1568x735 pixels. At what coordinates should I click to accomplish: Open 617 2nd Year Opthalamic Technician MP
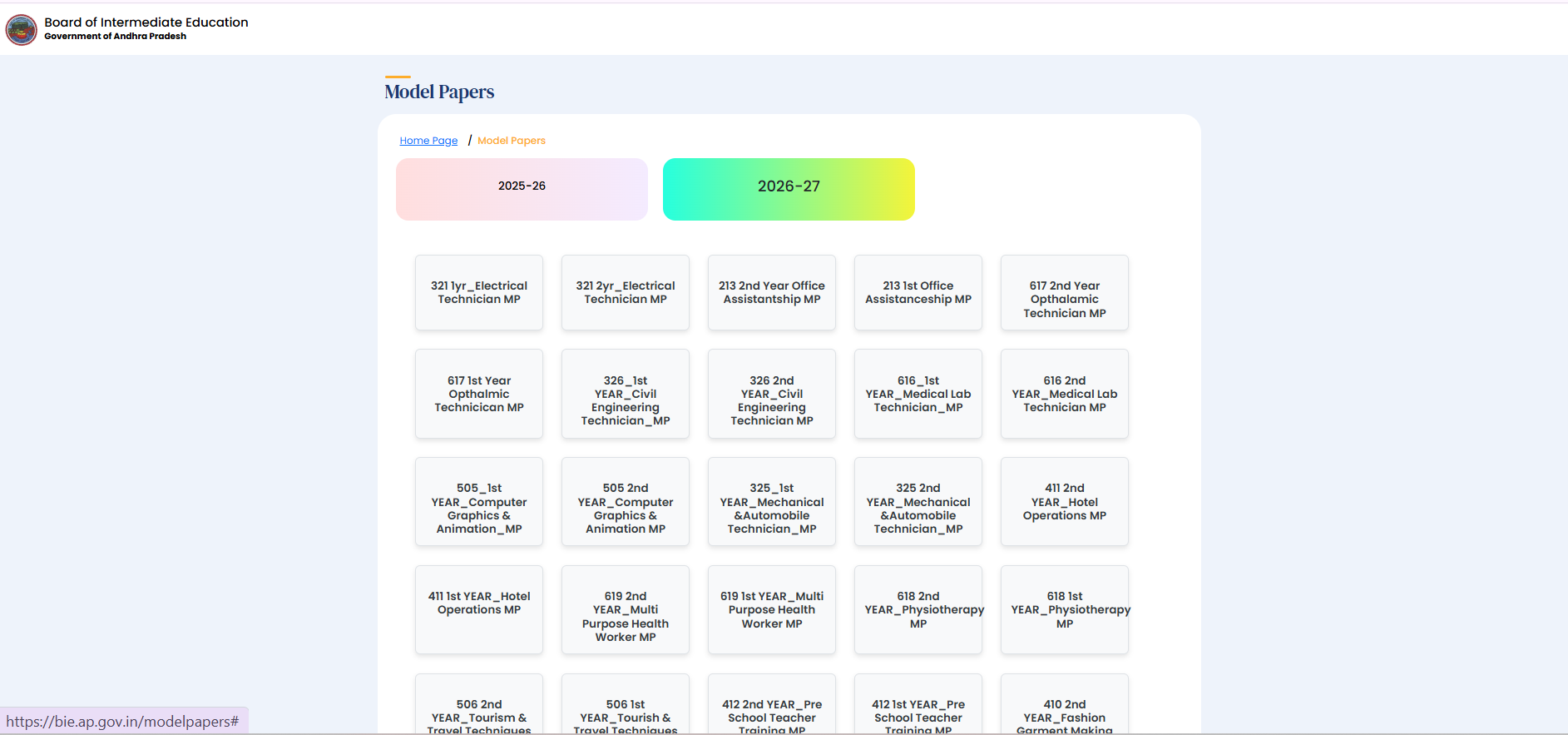1065,292
